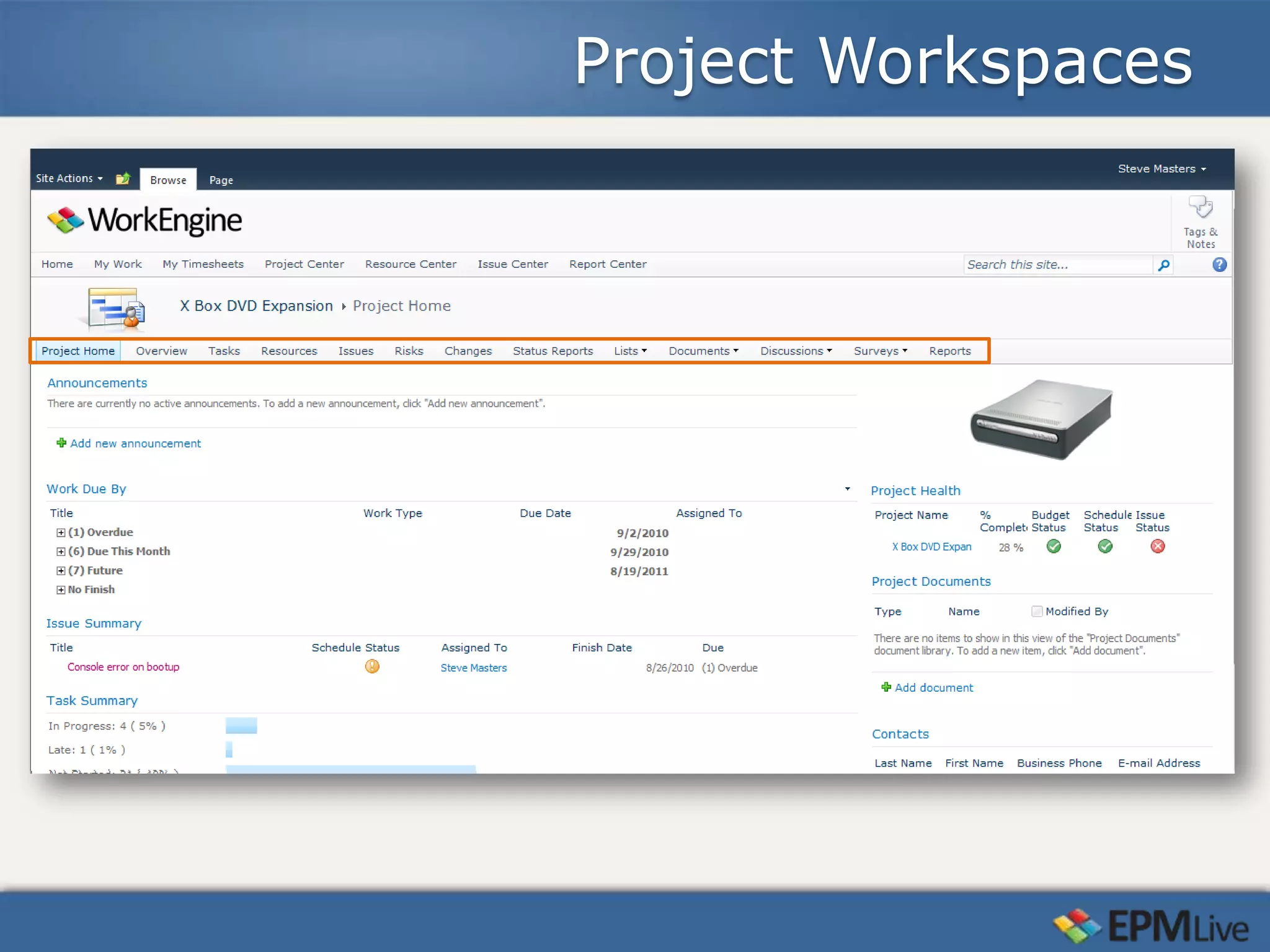Select the Resources workspace tab
The height and width of the screenshot is (952, 1270).
pos(289,351)
